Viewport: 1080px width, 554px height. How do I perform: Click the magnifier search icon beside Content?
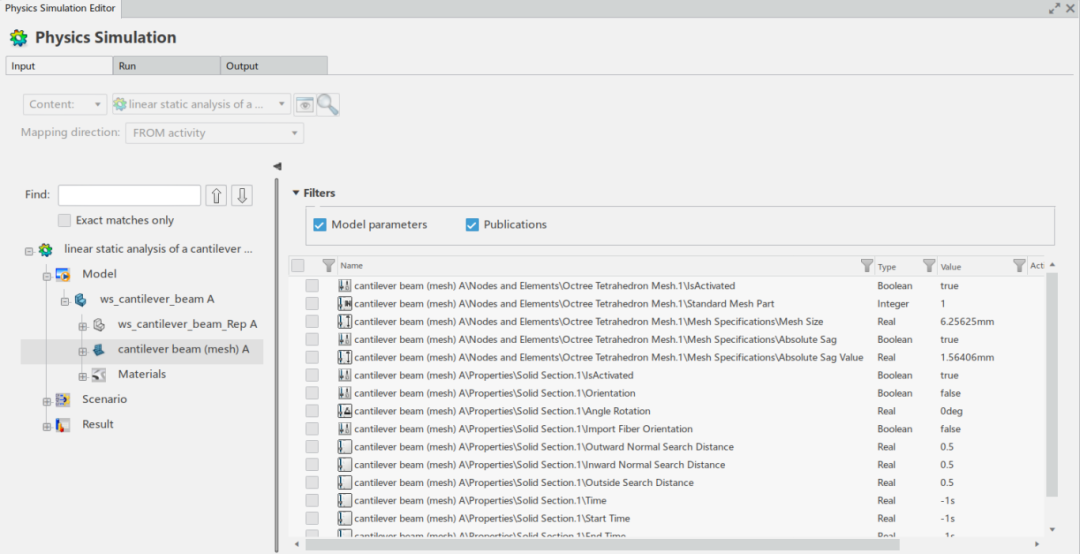coord(328,104)
